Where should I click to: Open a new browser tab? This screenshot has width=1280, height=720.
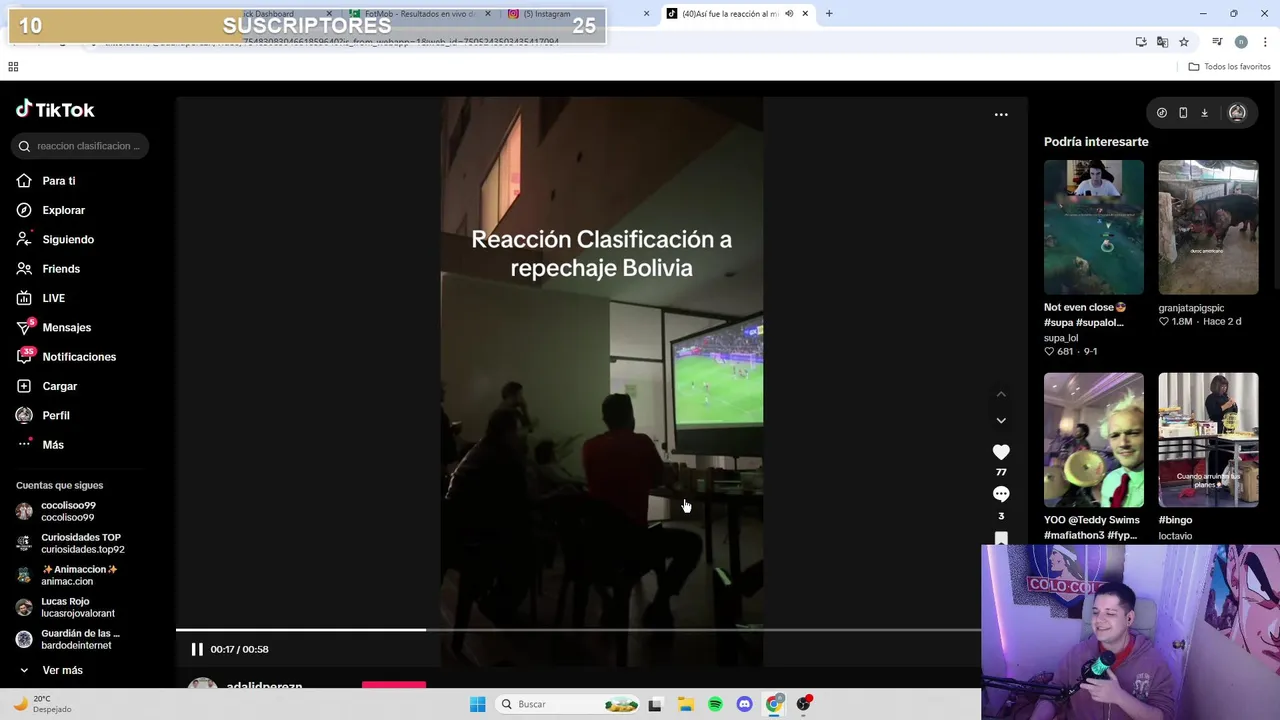tap(829, 14)
